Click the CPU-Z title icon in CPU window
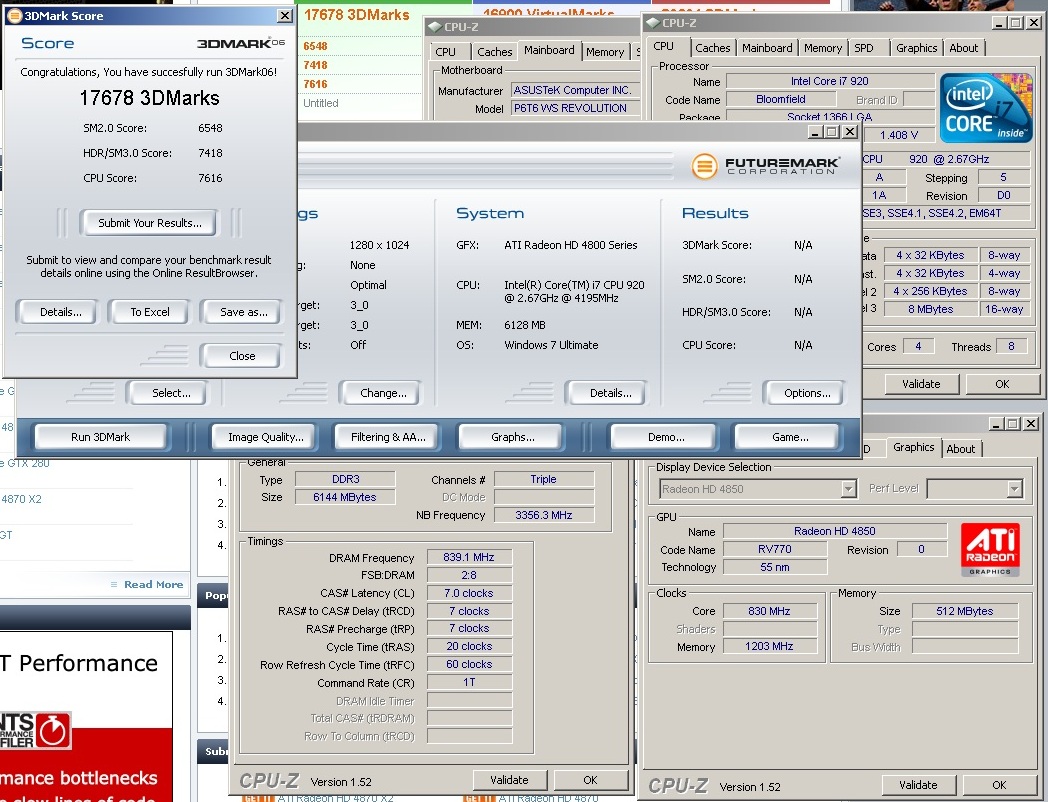This screenshot has height=802, width=1048. pos(653,23)
